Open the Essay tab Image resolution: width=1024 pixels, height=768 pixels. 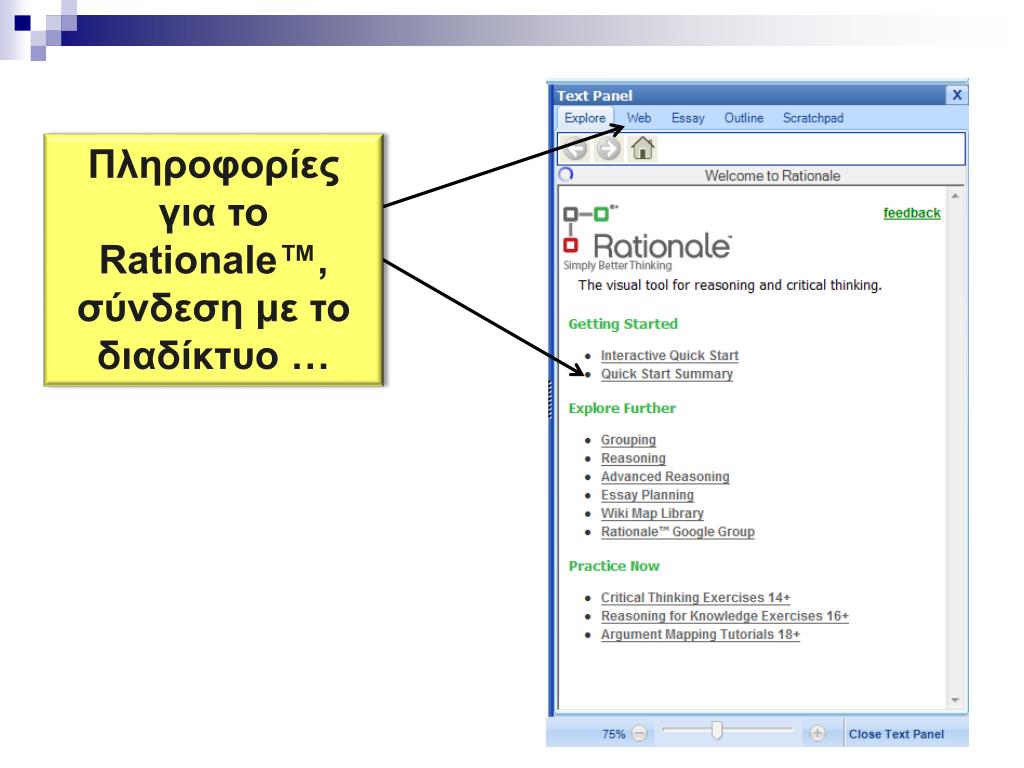(x=688, y=118)
